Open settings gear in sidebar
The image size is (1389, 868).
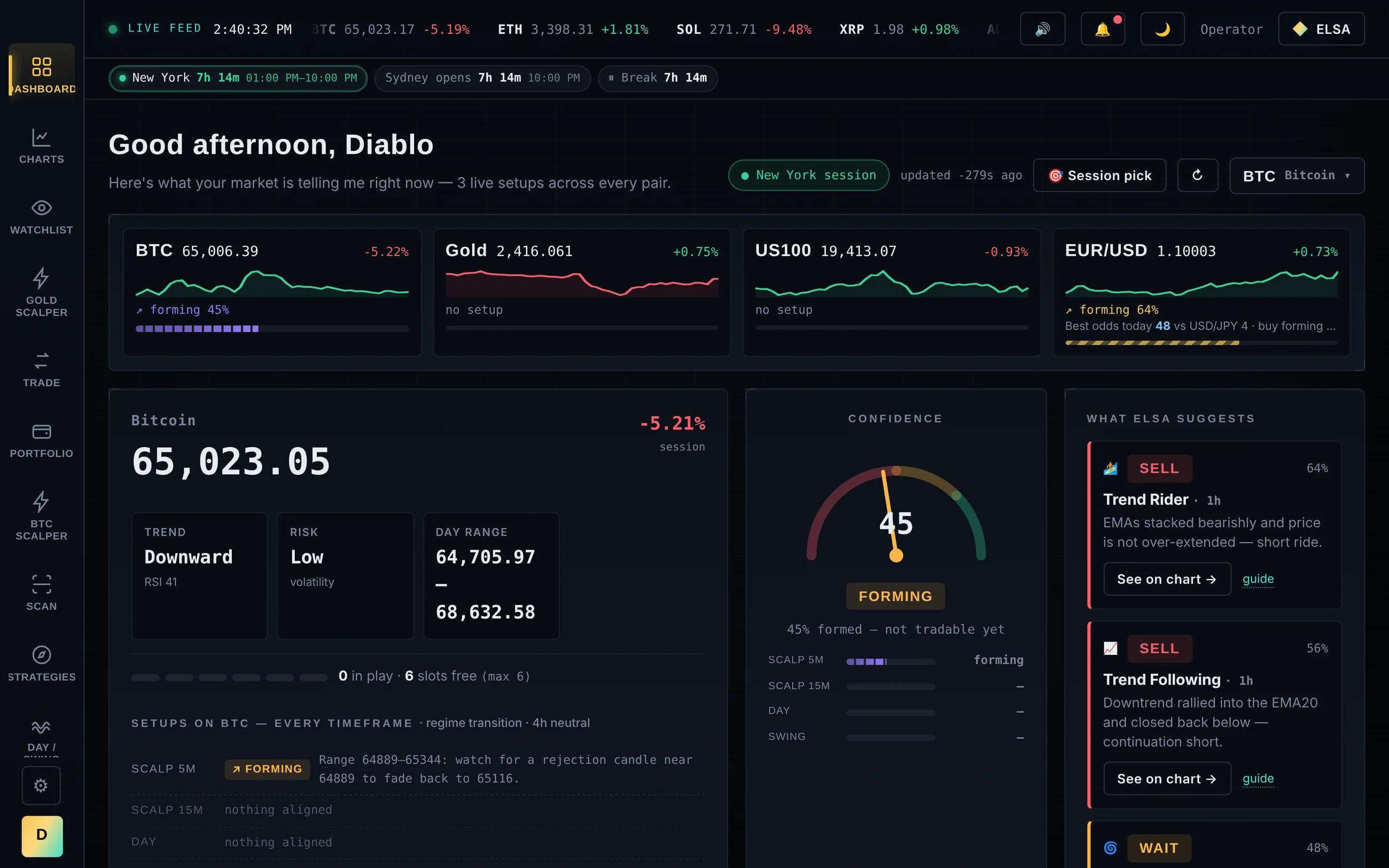coord(41,785)
